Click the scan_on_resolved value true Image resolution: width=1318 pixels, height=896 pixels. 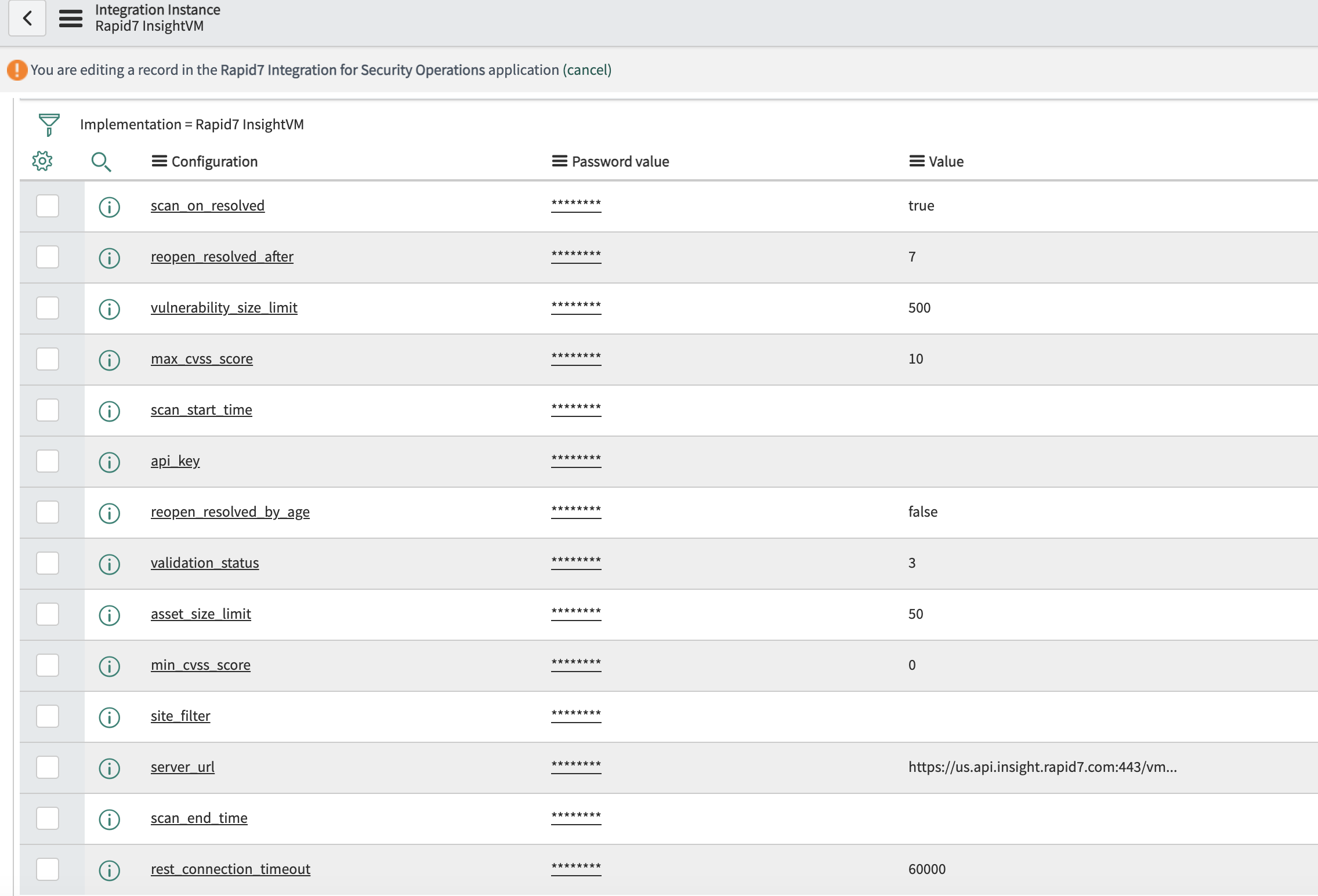(921, 206)
